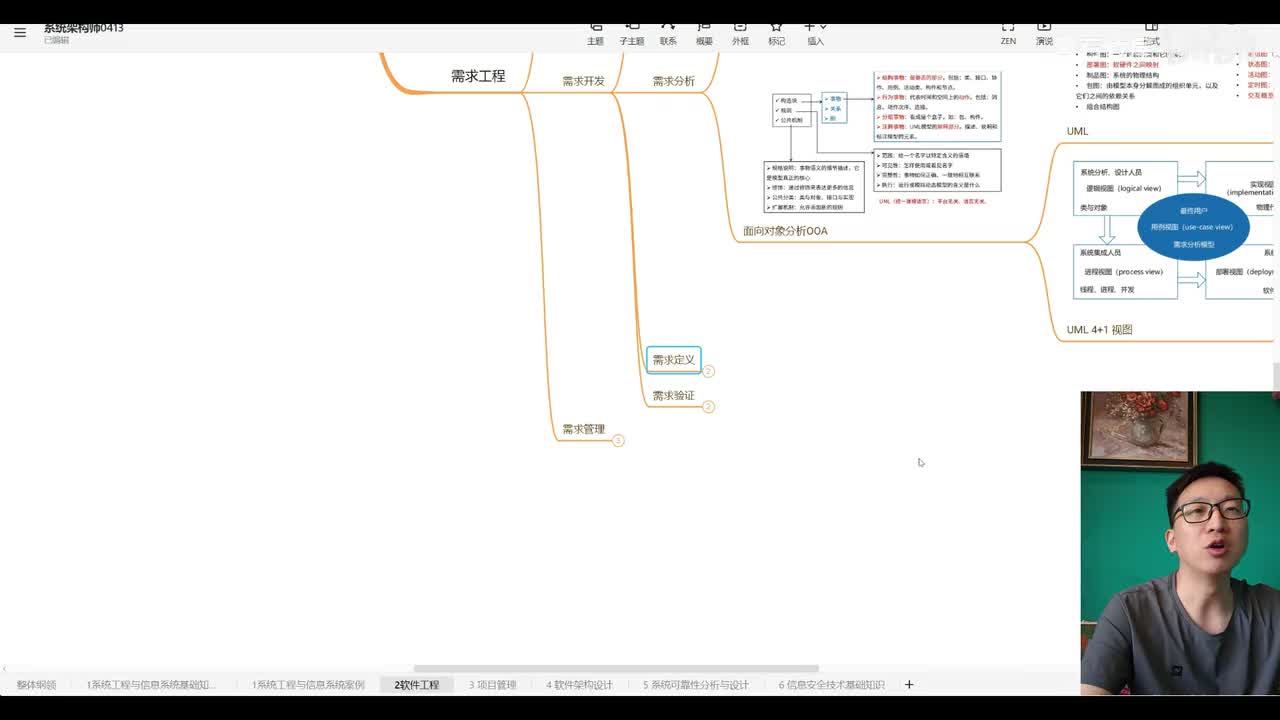Add a new sheet with plus button
The width and height of the screenshot is (1280, 720).
[x=909, y=685]
